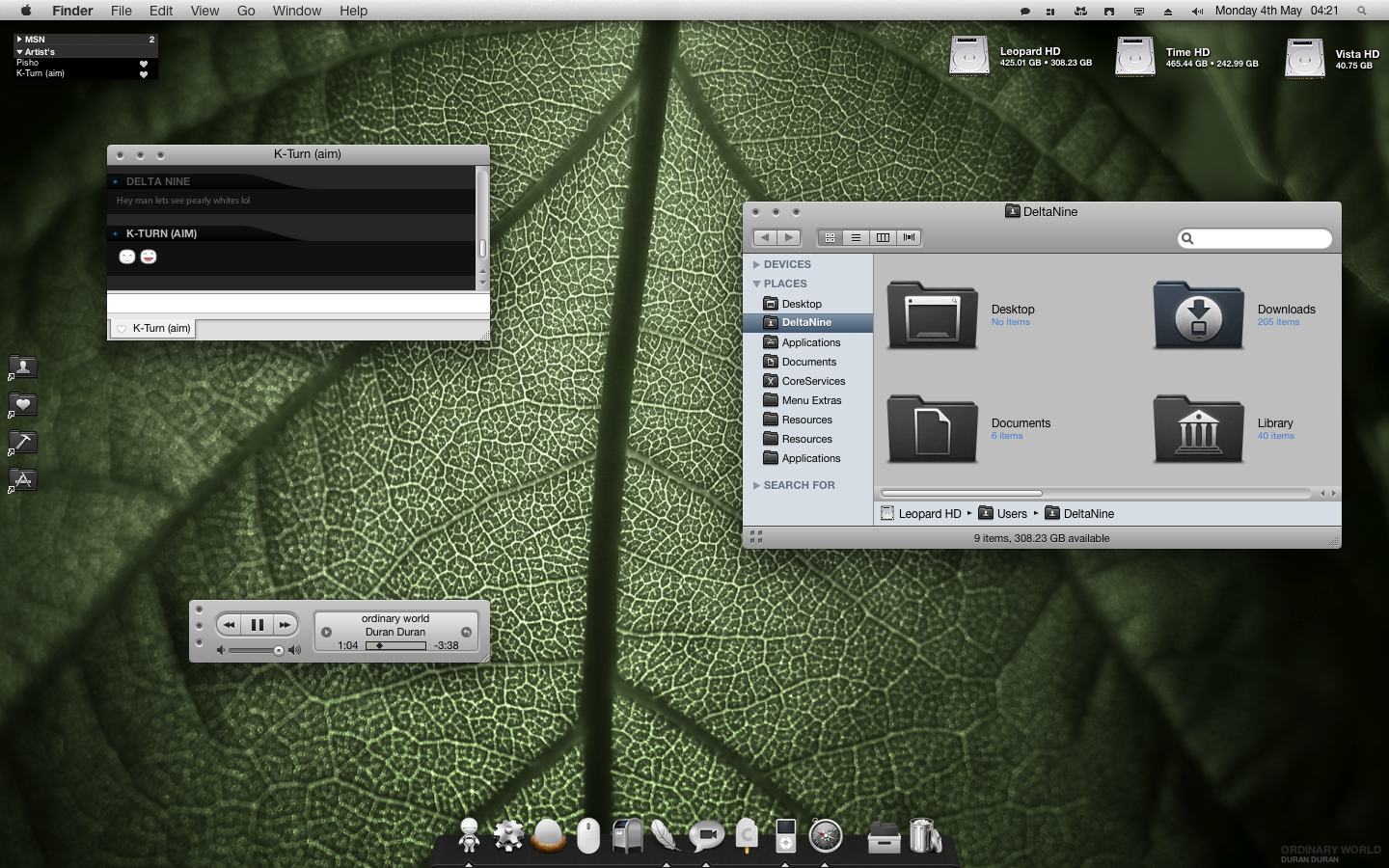The image size is (1389, 868).
Task: Expand SEARCH FOR section in sidebar
Action: point(757,485)
